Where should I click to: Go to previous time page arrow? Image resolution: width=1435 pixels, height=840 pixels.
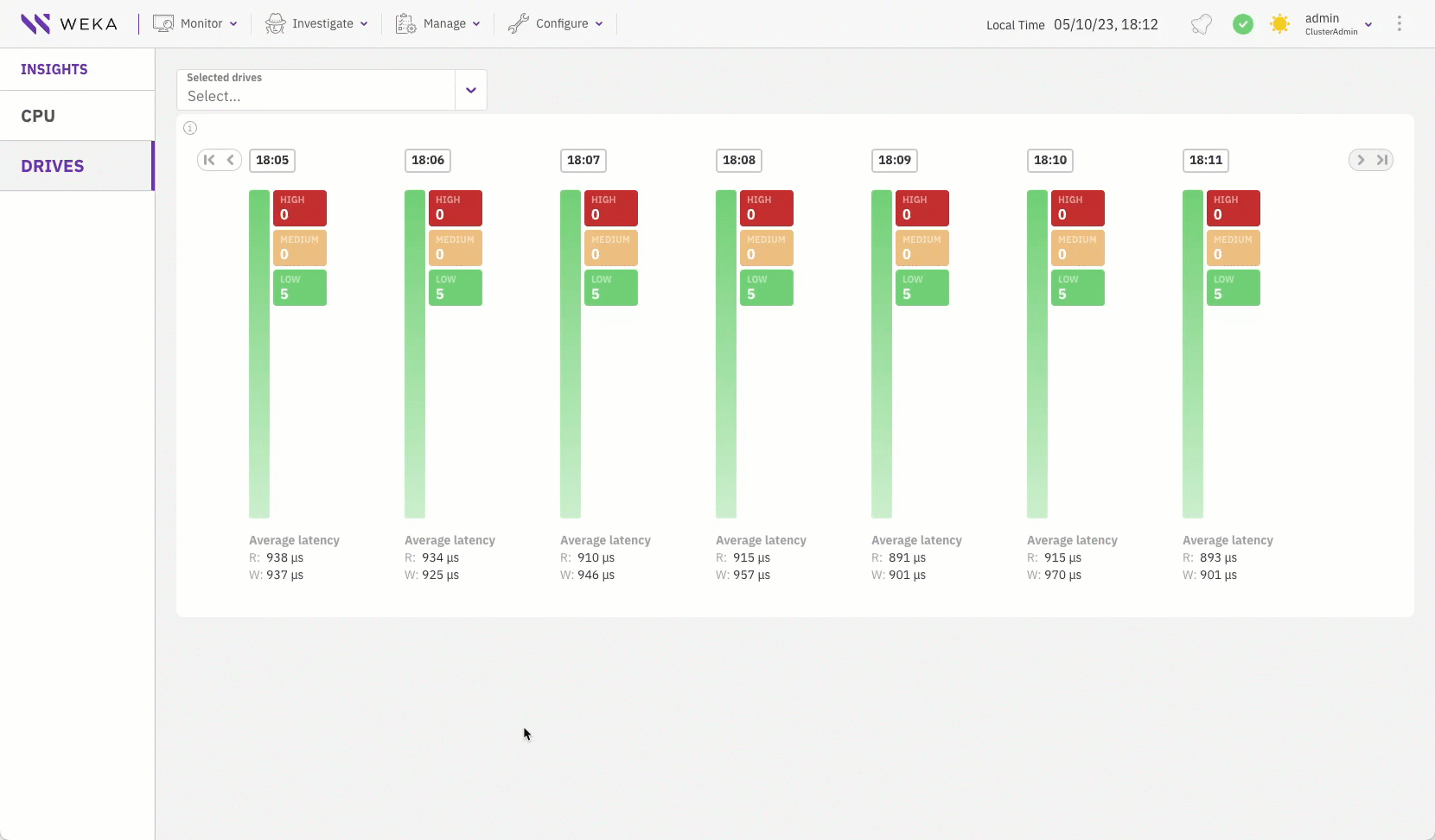tap(231, 160)
